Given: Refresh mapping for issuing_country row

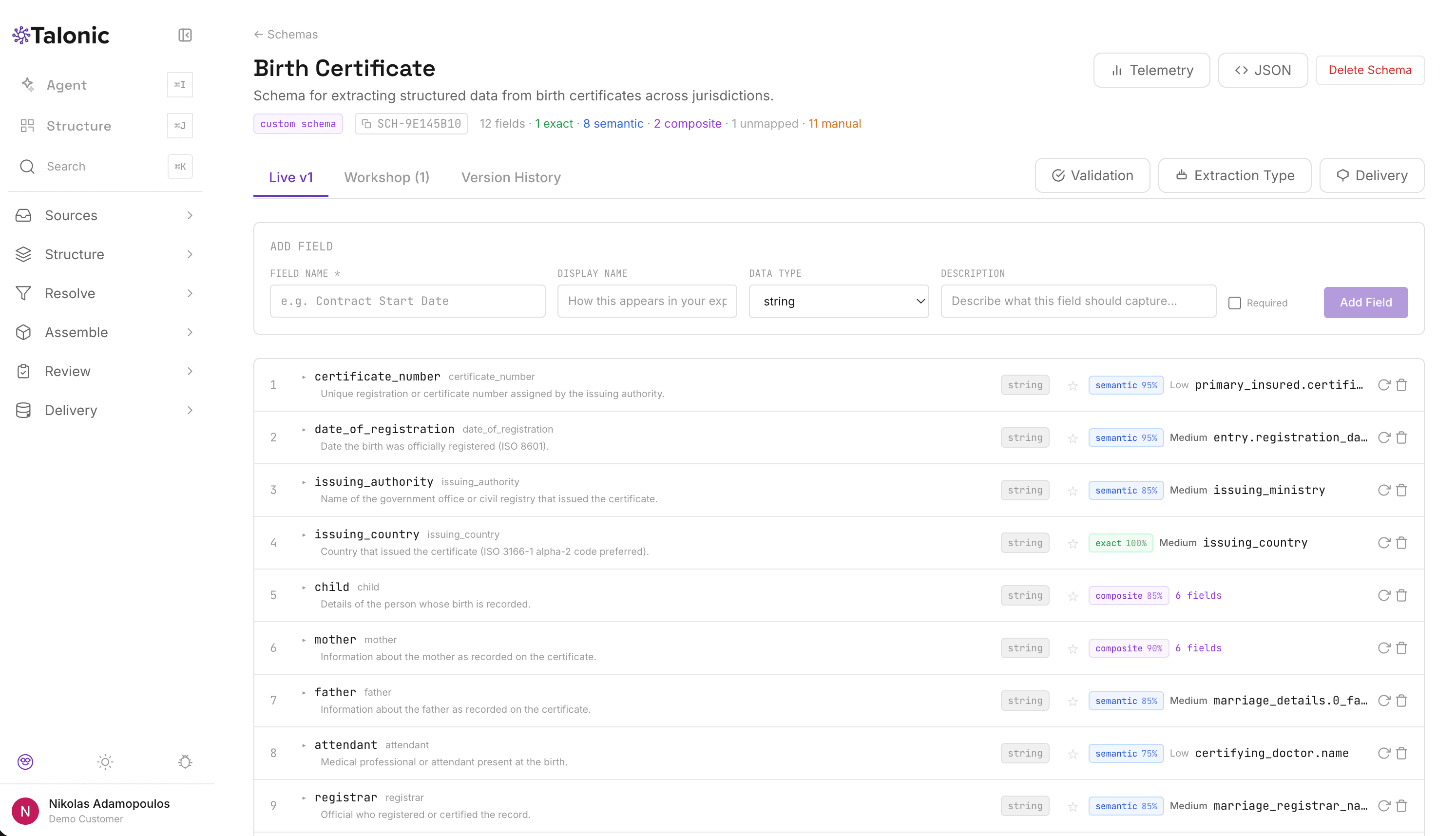Looking at the screenshot, I should pos(1384,543).
